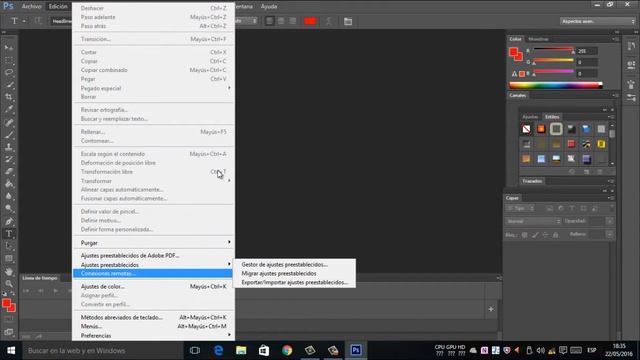The image size is (640, 360).
Task: Open Google Chrome from the taskbar
Action: [287, 350]
